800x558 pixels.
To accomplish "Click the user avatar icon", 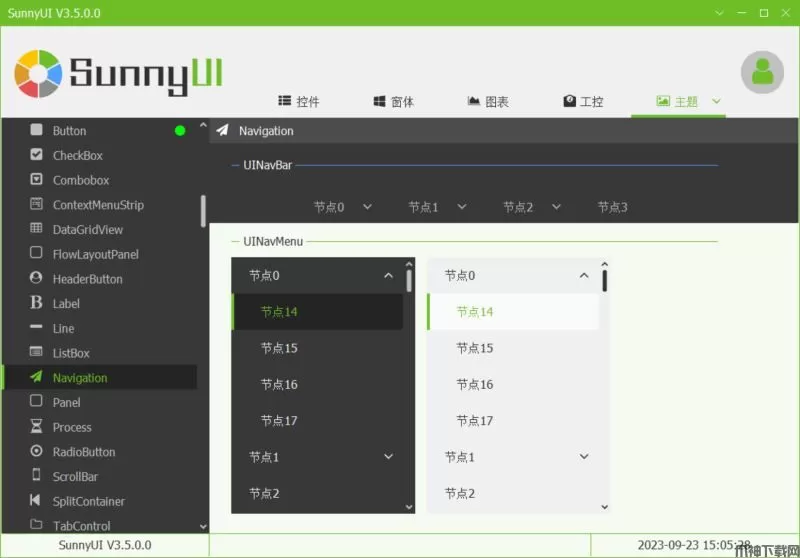I will coord(762,72).
